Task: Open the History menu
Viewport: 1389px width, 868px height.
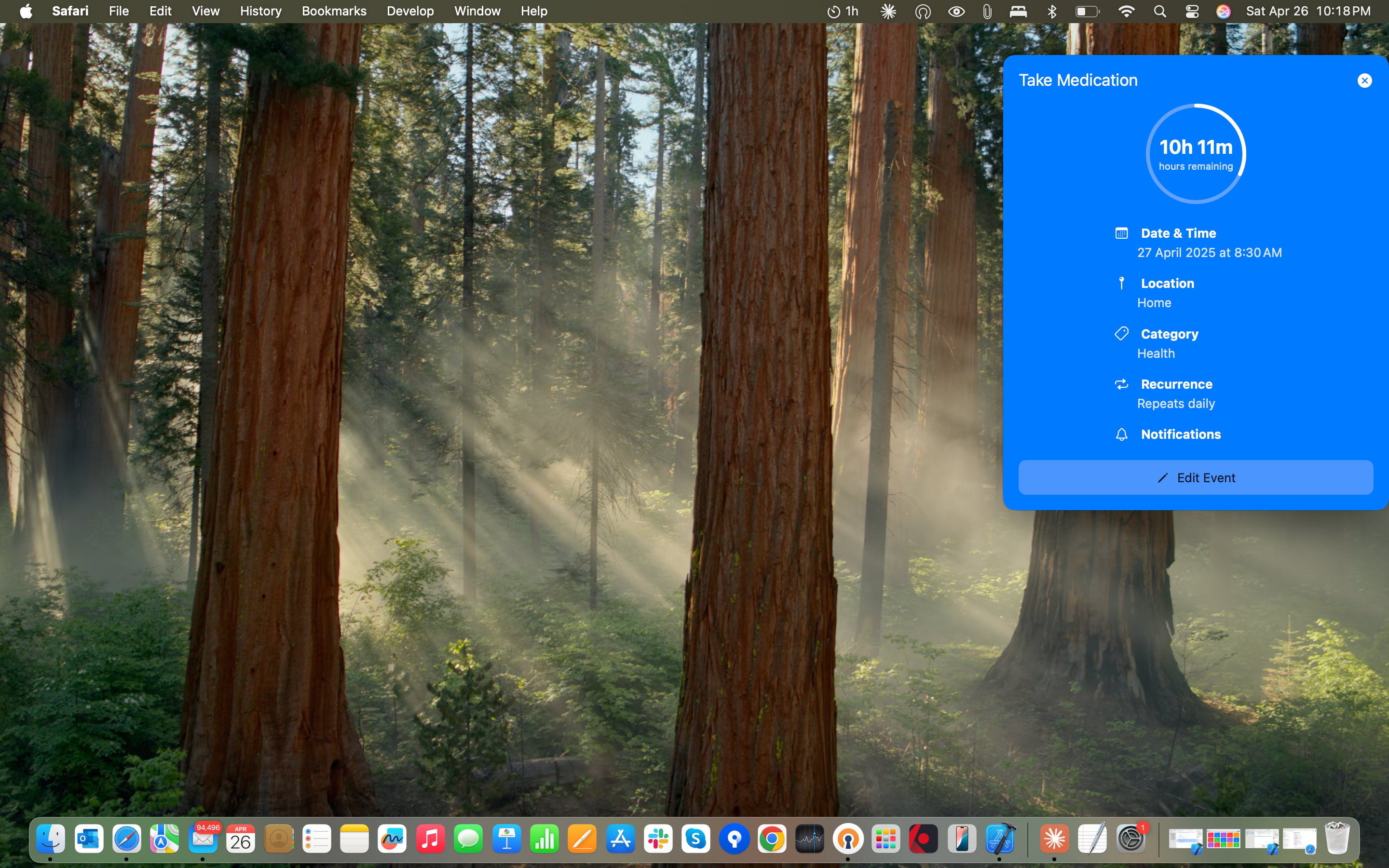Action: 260,12
